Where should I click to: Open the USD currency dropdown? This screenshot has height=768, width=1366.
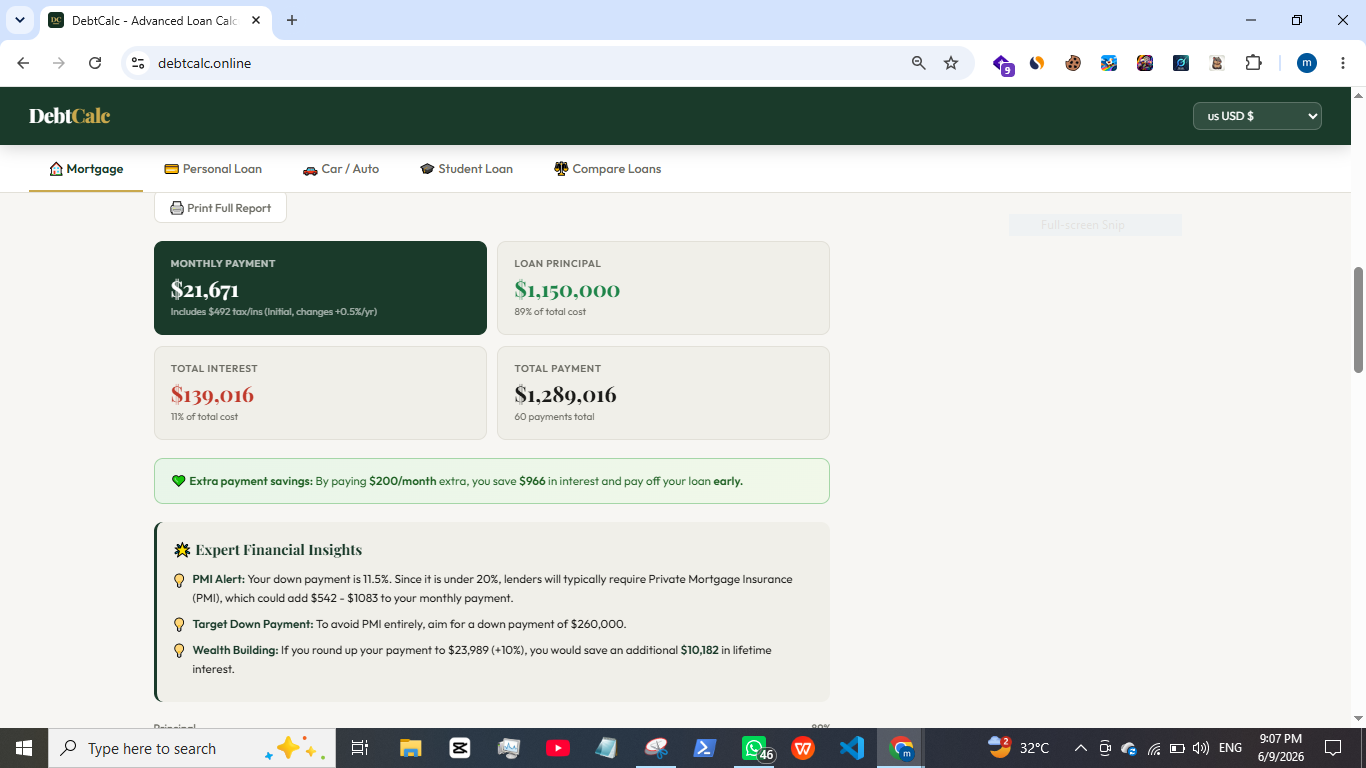click(1257, 116)
